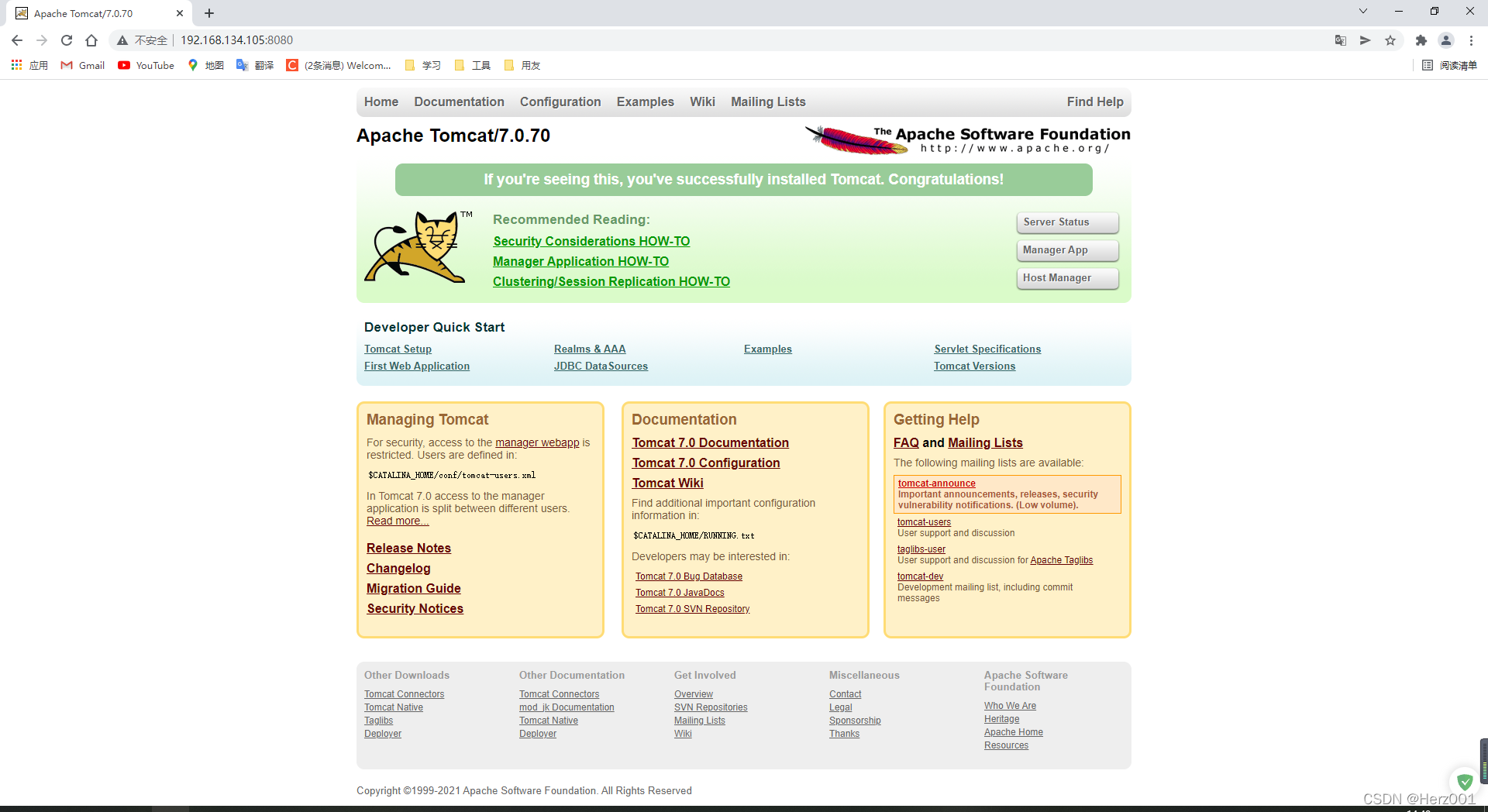Open the extensions puzzle icon
The height and width of the screenshot is (812, 1488).
[1421, 40]
